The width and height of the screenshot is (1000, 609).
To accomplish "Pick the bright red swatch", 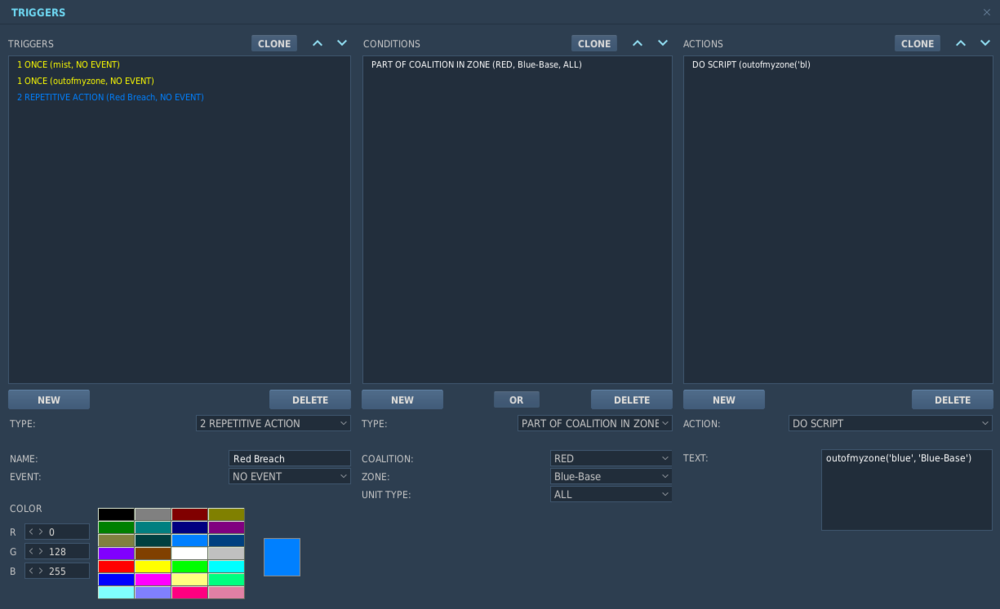I will pyautogui.click(x=116, y=566).
